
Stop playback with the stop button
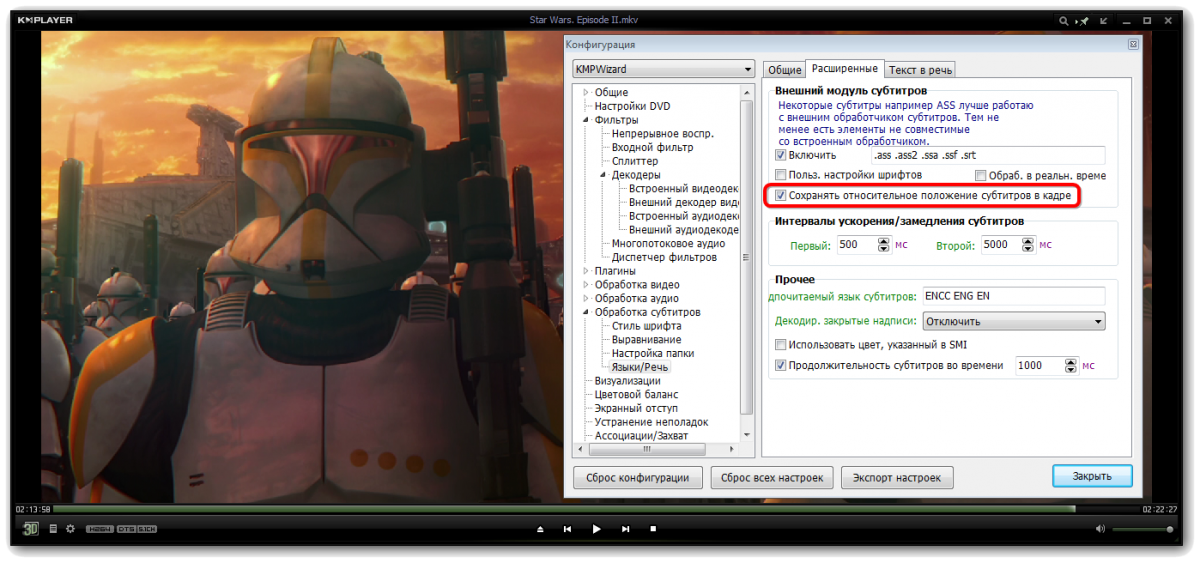point(653,528)
